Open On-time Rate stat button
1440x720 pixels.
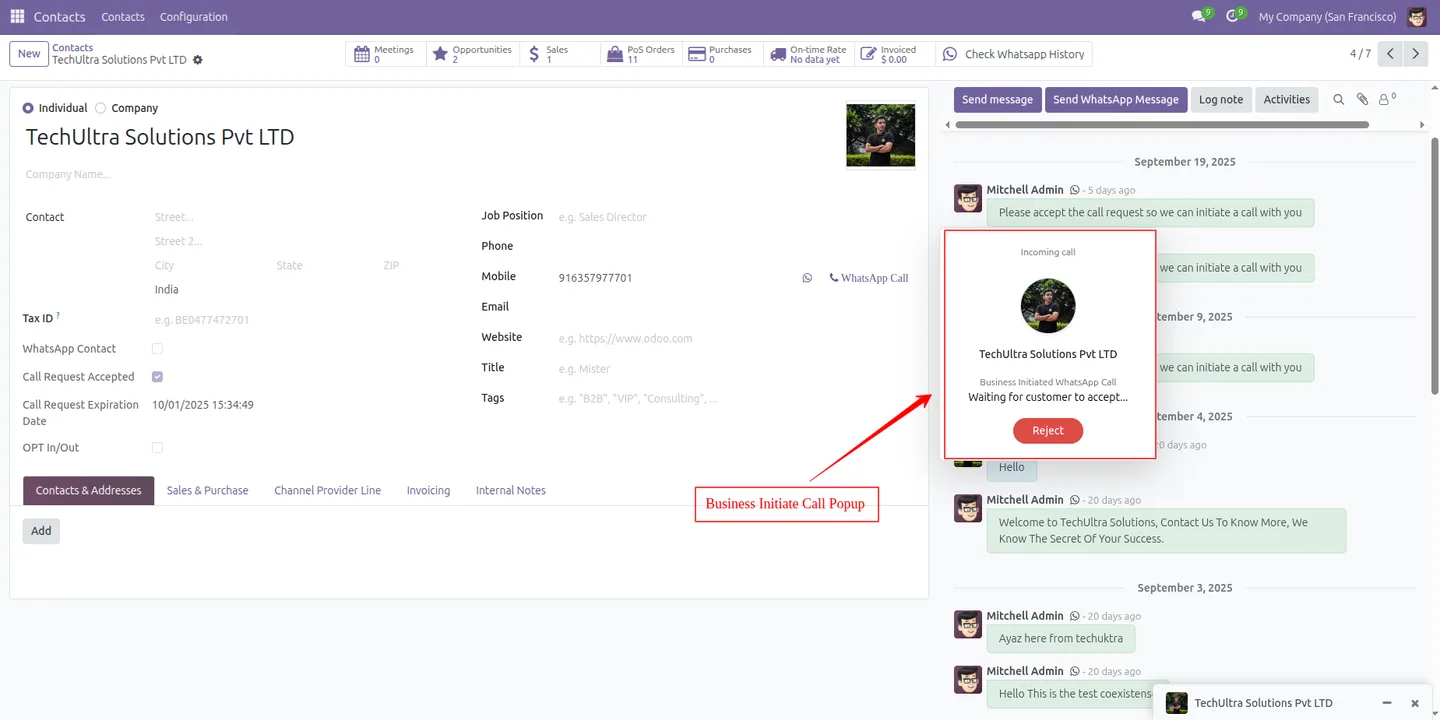coord(809,54)
